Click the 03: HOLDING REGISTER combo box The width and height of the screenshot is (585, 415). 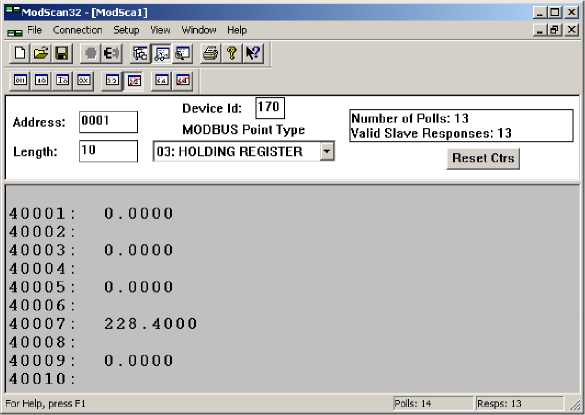(244, 151)
